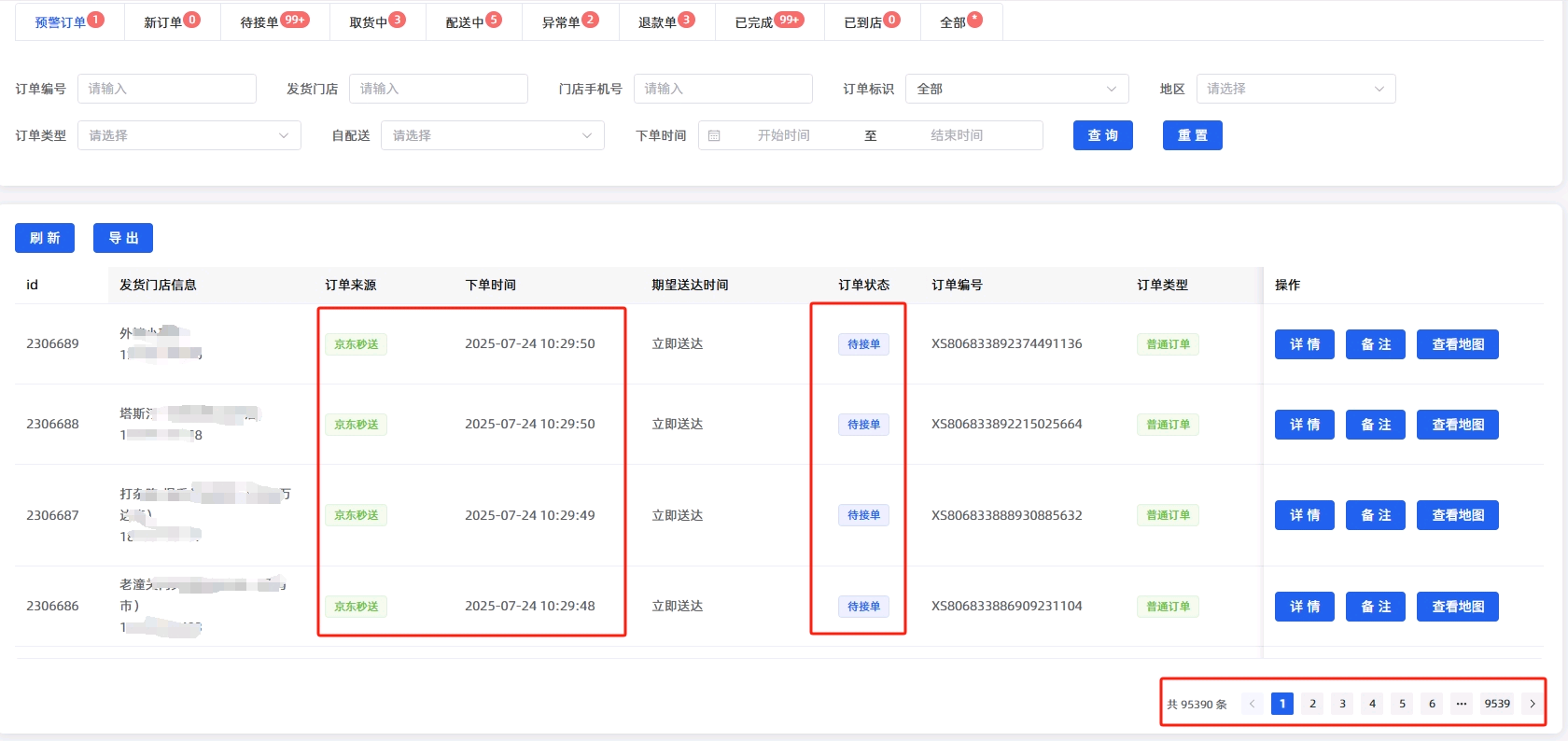Click order number XS806833892374491136
The width and height of the screenshot is (1568, 741).
1007,343
